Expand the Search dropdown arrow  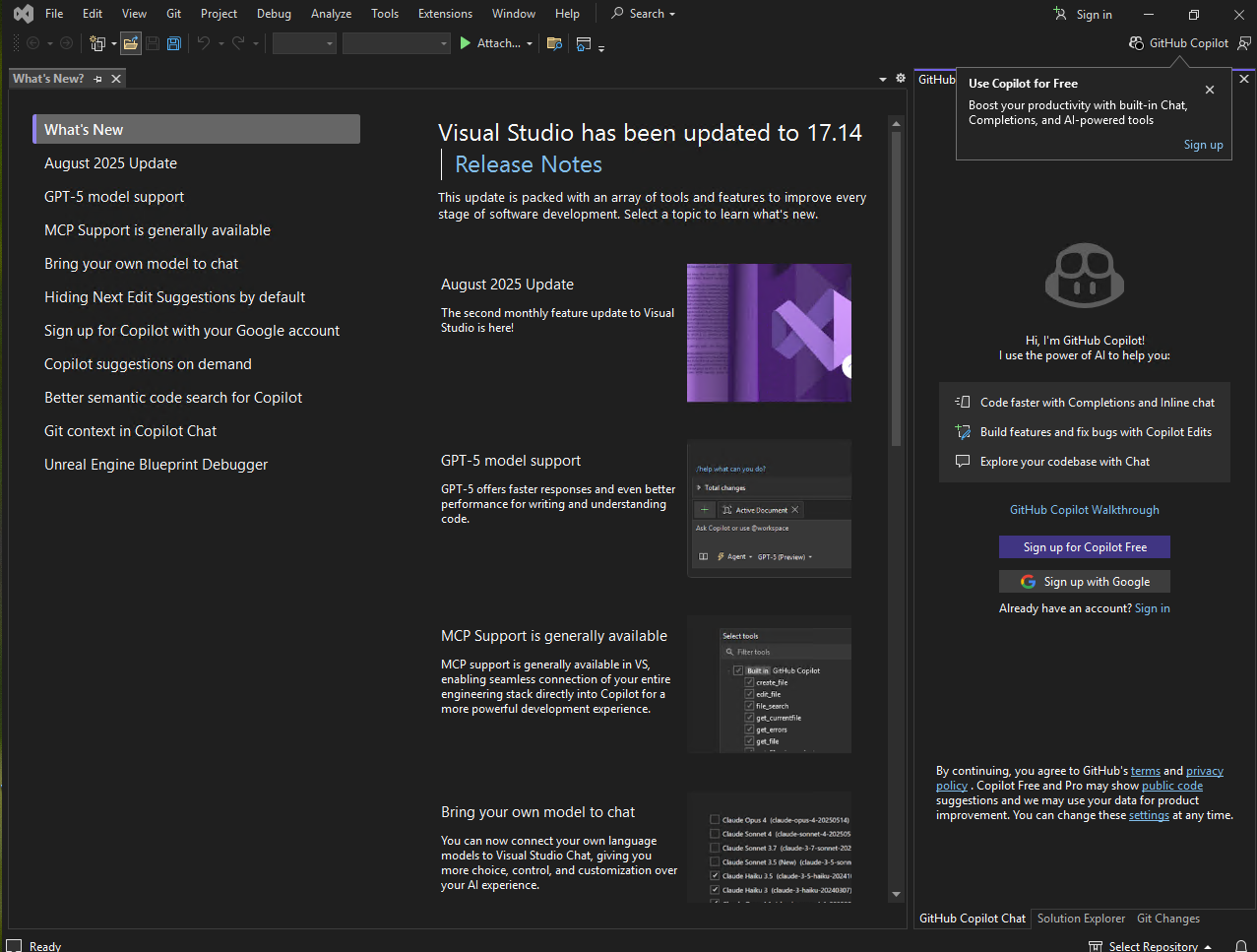(x=672, y=14)
